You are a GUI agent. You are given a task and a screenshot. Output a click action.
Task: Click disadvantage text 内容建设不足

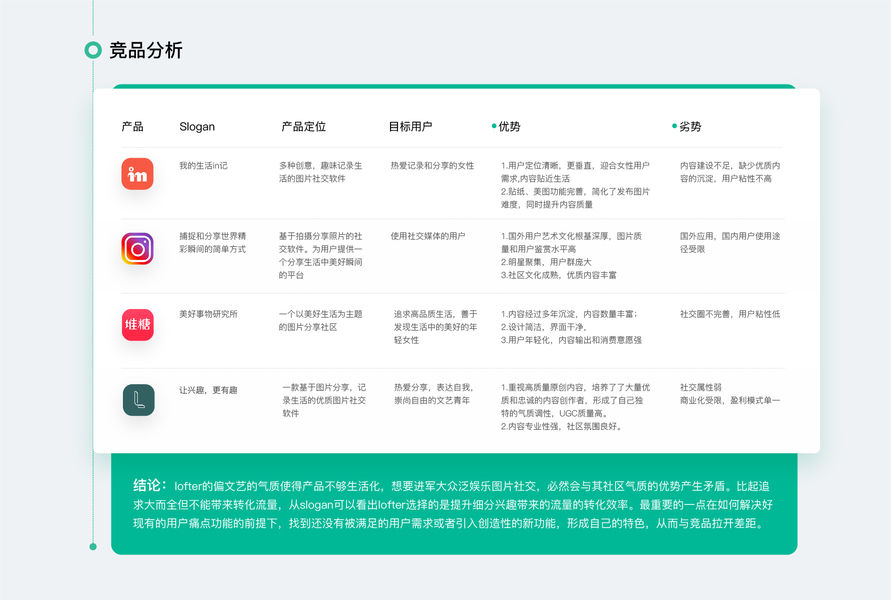(x=705, y=165)
